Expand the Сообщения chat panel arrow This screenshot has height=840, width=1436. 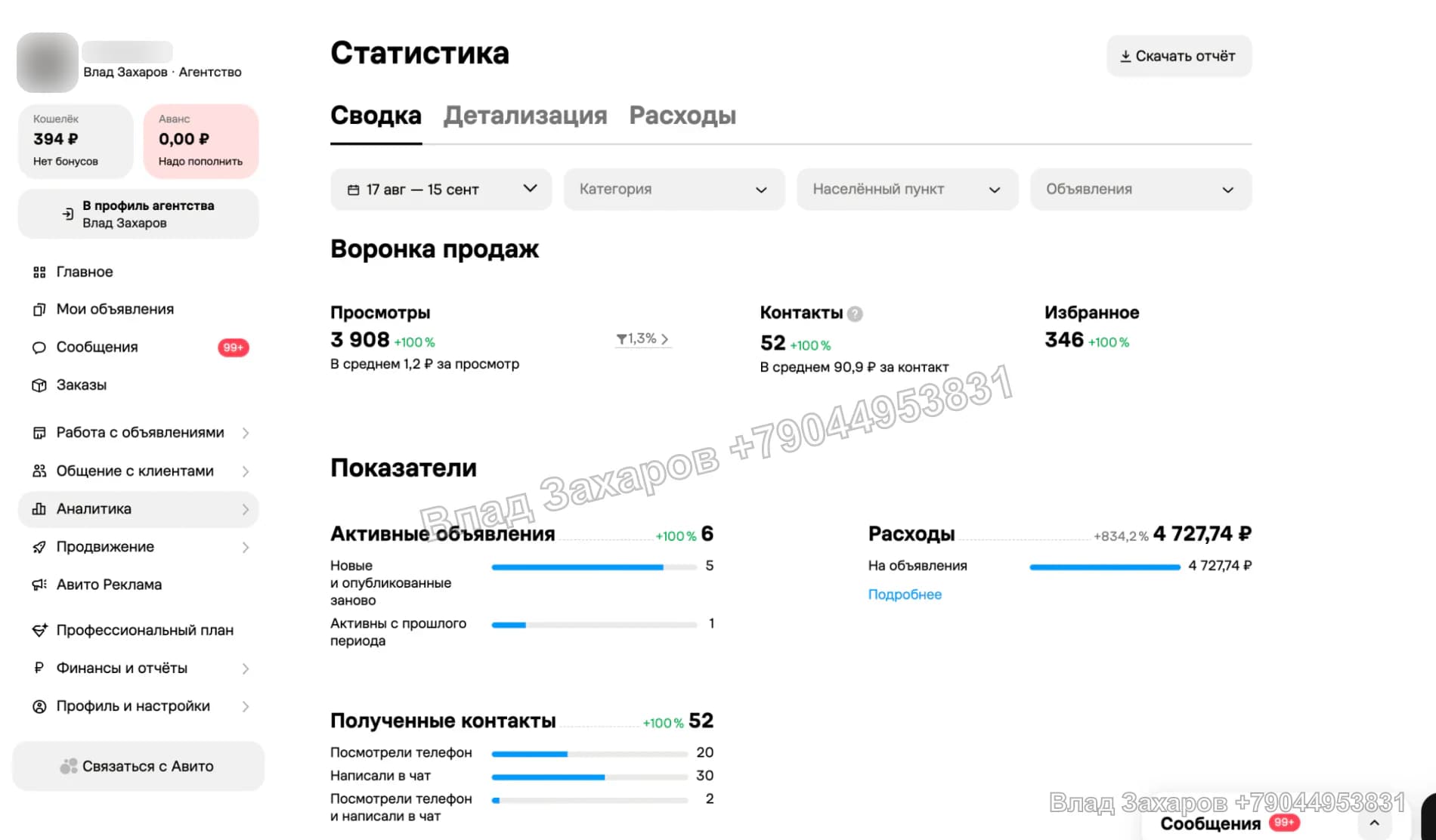tap(1375, 823)
